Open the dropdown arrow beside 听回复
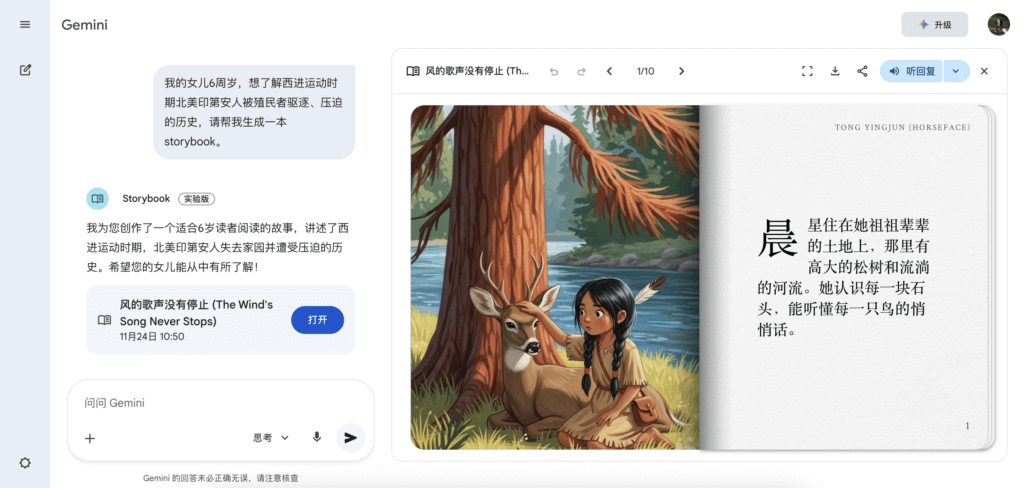 coord(956,71)
